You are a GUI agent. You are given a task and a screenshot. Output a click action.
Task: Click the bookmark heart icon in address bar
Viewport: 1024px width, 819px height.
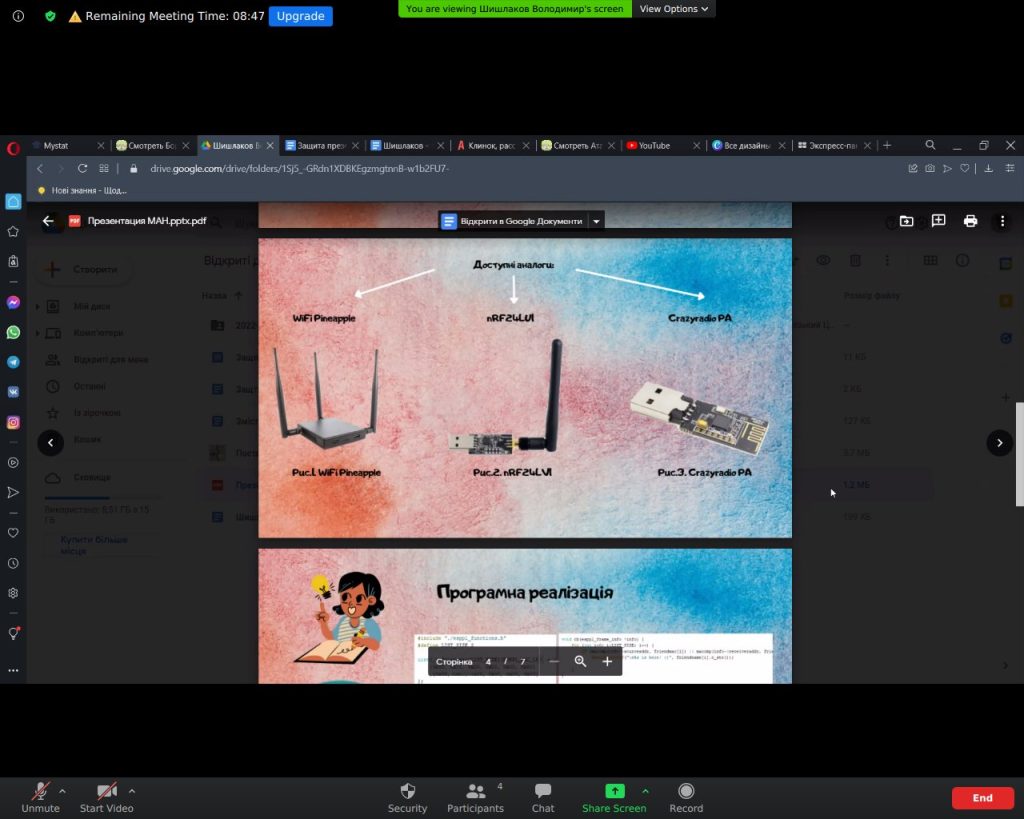tap(965, 169)
